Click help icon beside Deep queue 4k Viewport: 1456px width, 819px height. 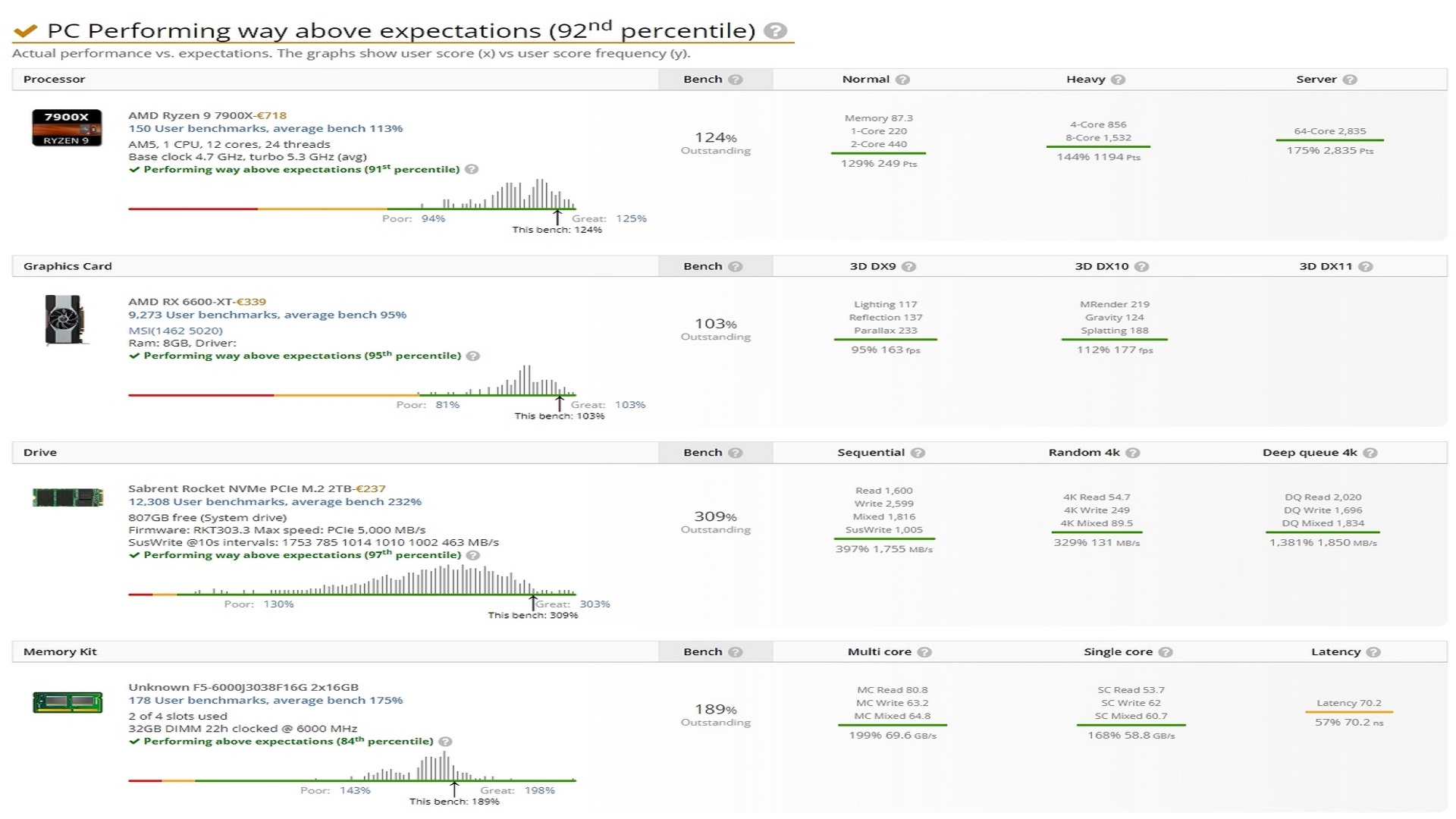(x=1370, y=453)
